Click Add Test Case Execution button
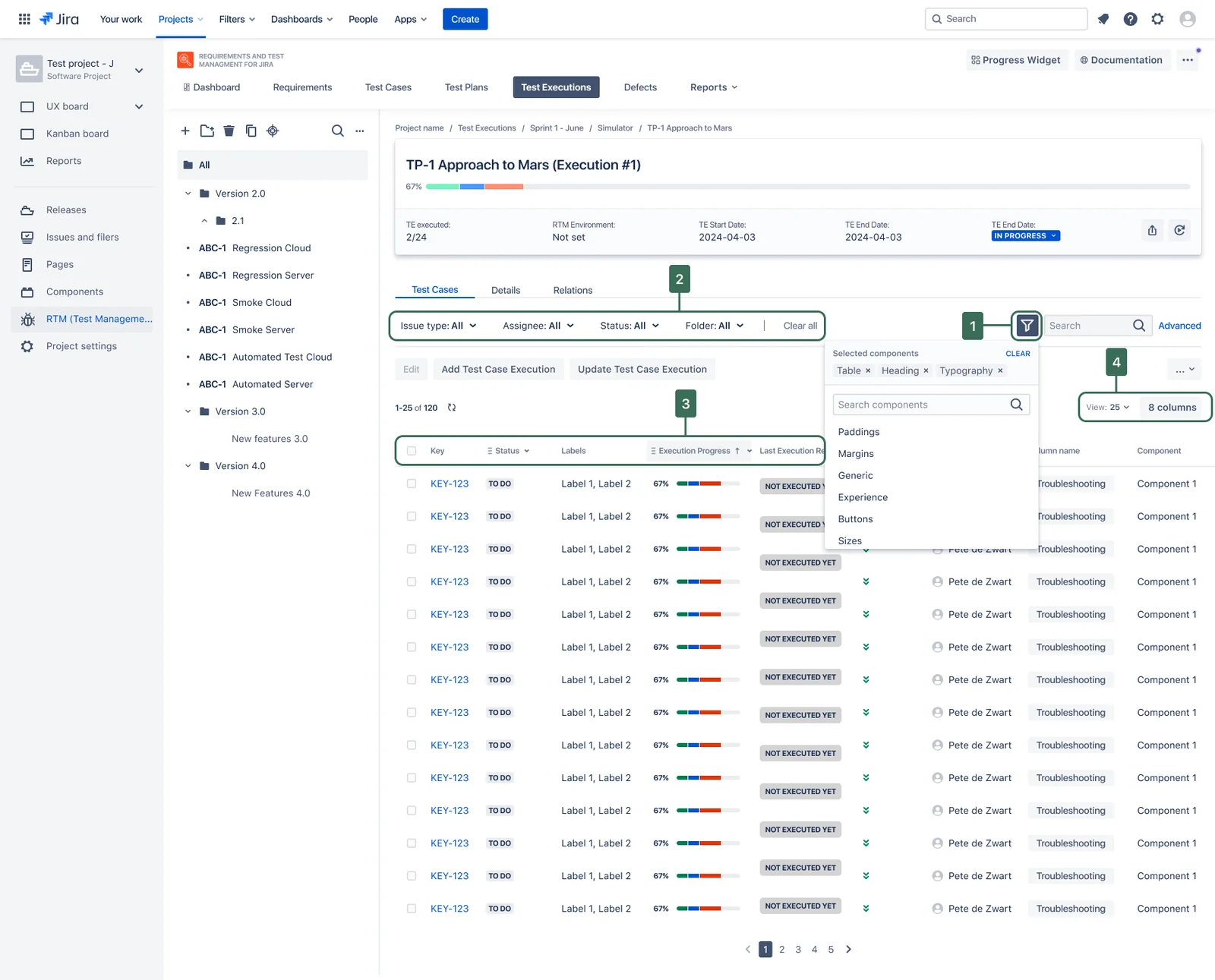The height and width of the screenshot is (980, 1215). (x=498, y=370)
